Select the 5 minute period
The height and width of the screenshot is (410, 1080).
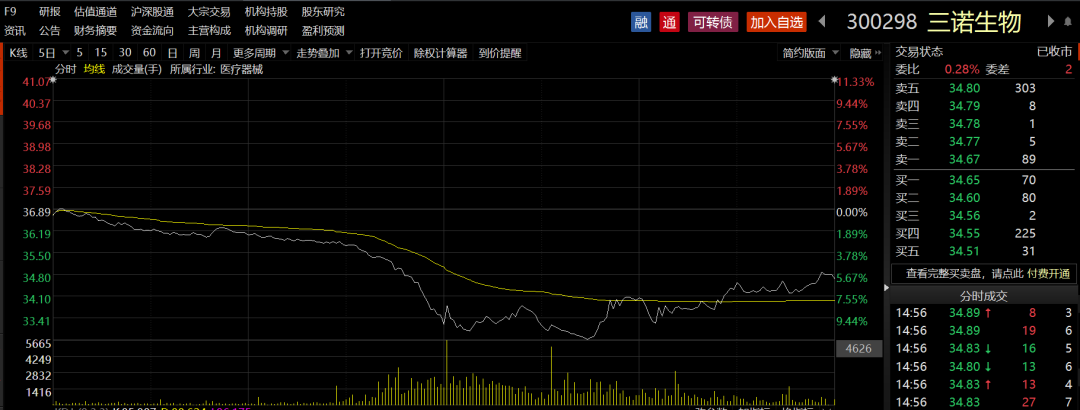(80, 53)
